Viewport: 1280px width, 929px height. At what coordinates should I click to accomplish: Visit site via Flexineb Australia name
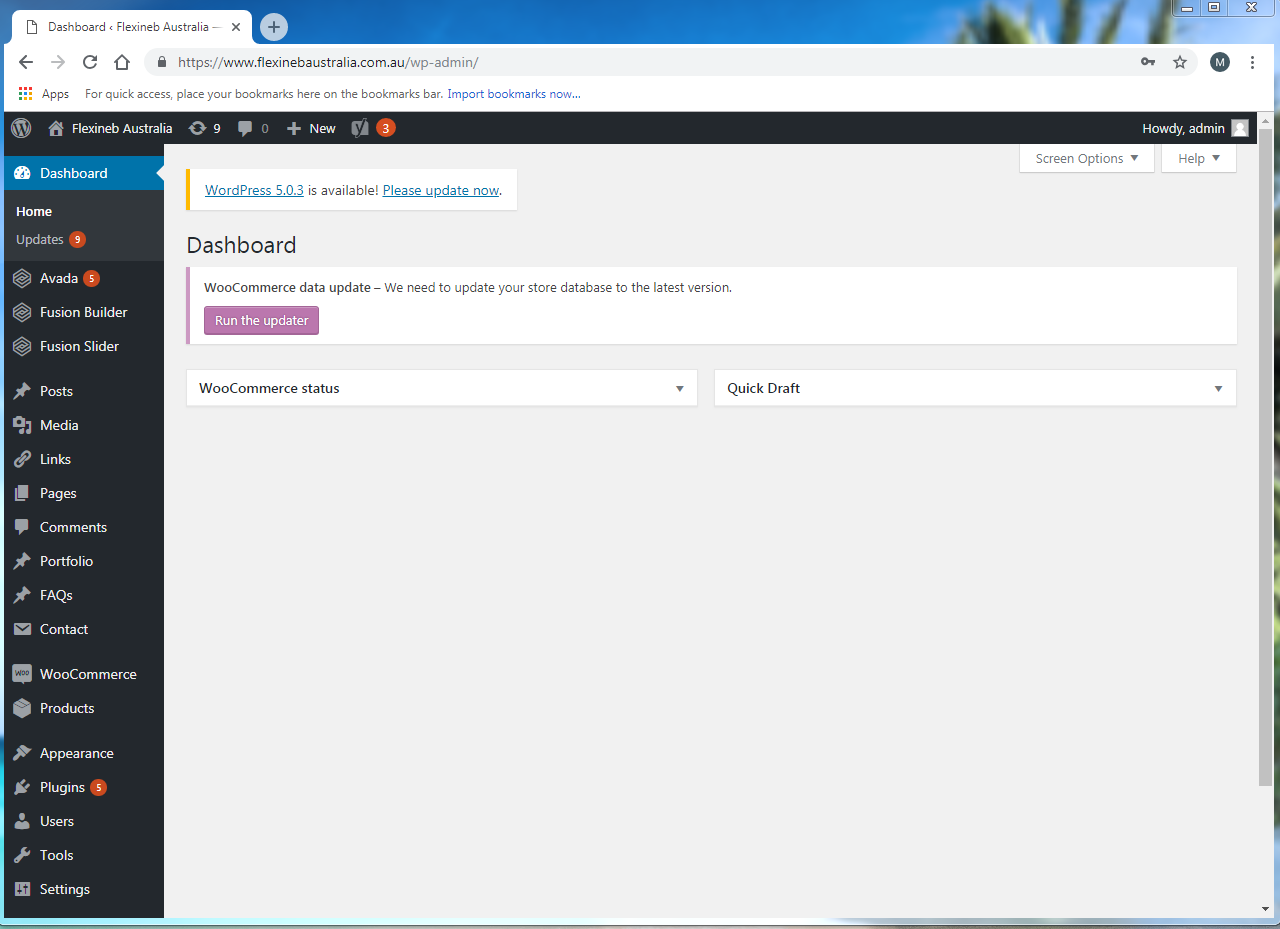(x=122, y=128)
